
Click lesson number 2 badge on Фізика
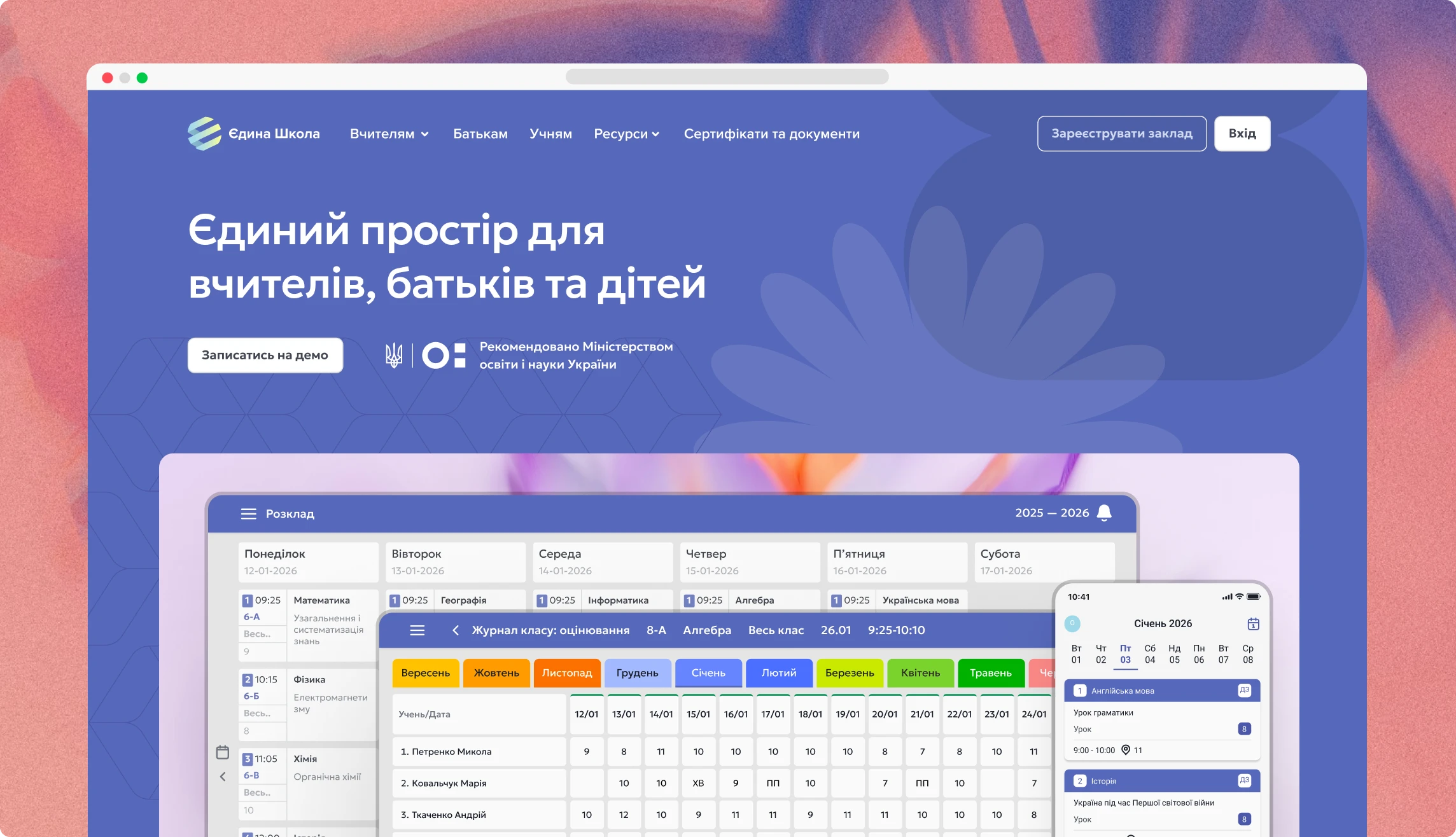tap(248, 680)
